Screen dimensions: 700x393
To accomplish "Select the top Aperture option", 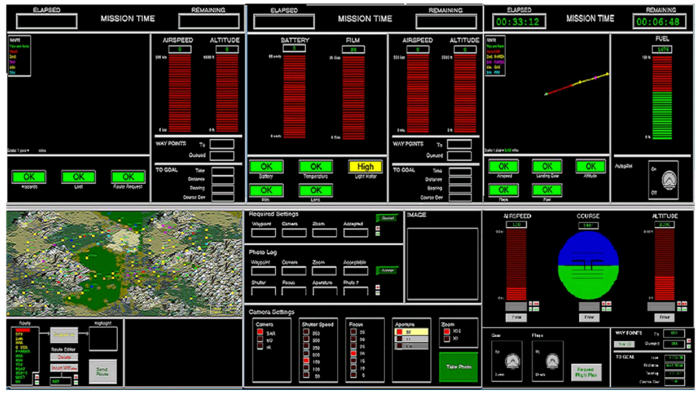I will pos(411,332).
